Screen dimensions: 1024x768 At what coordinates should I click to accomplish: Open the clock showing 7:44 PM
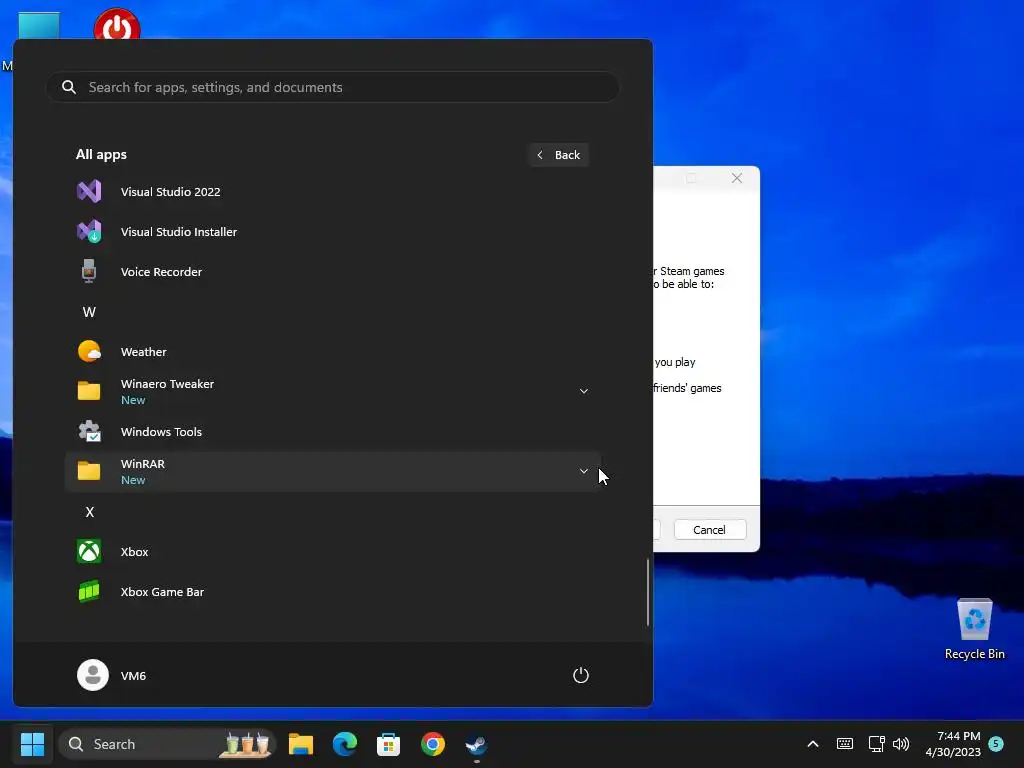pyautogui.click(x=953, y=744)
